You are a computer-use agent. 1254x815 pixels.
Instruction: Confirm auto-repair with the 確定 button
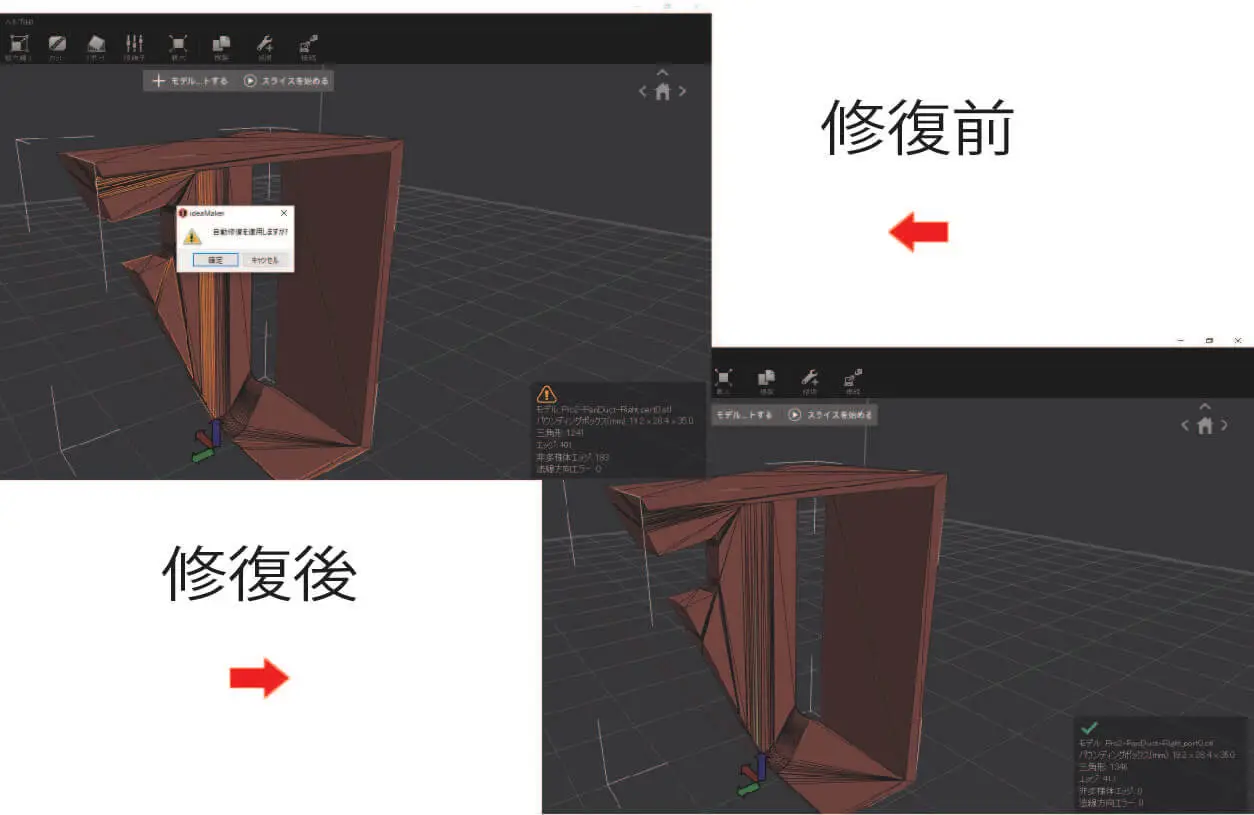(x=215, y=260)
